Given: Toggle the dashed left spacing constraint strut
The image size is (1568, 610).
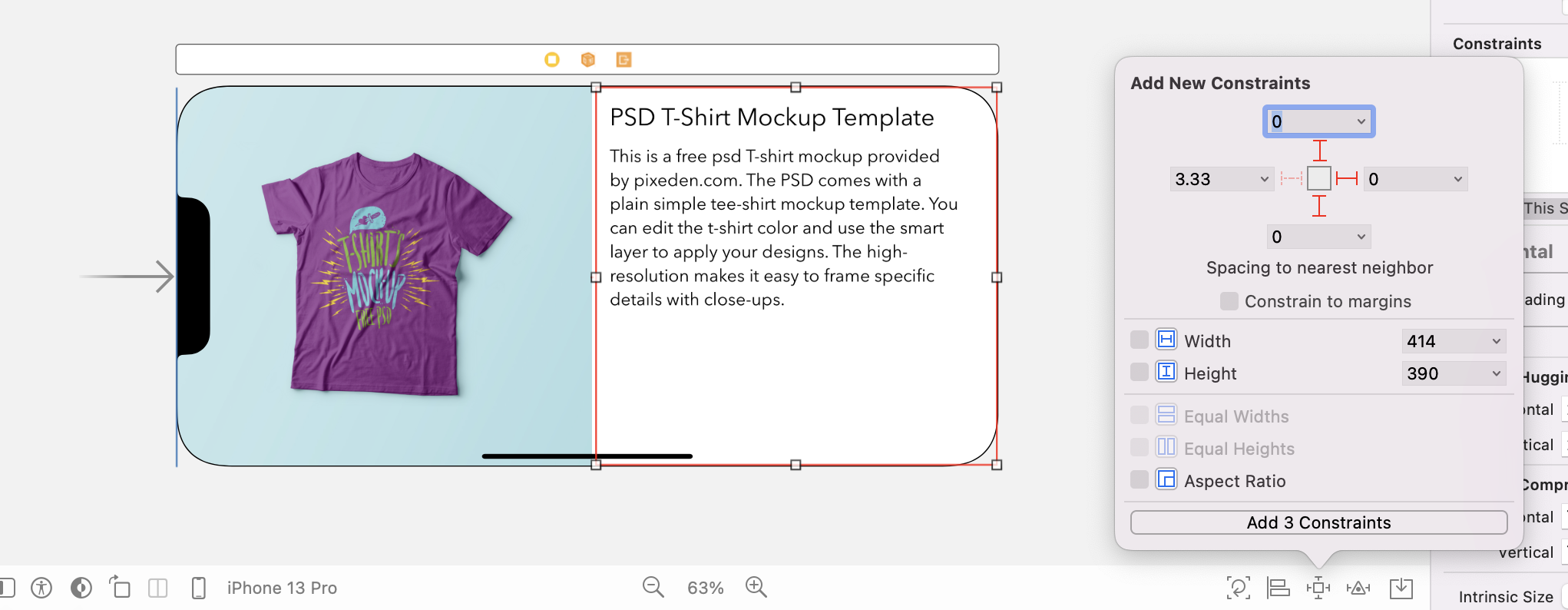Looking at the screenshot, I should point(1291,179).
